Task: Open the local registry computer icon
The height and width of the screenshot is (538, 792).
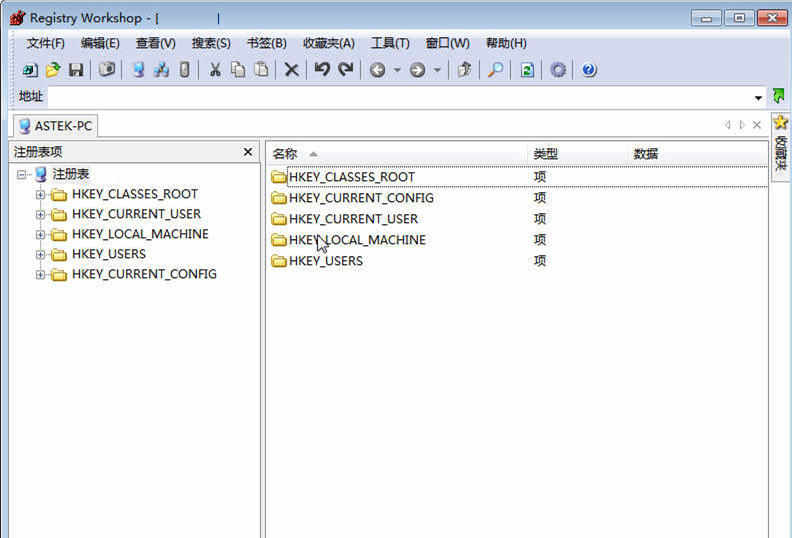Action: (x=138, y=70)
